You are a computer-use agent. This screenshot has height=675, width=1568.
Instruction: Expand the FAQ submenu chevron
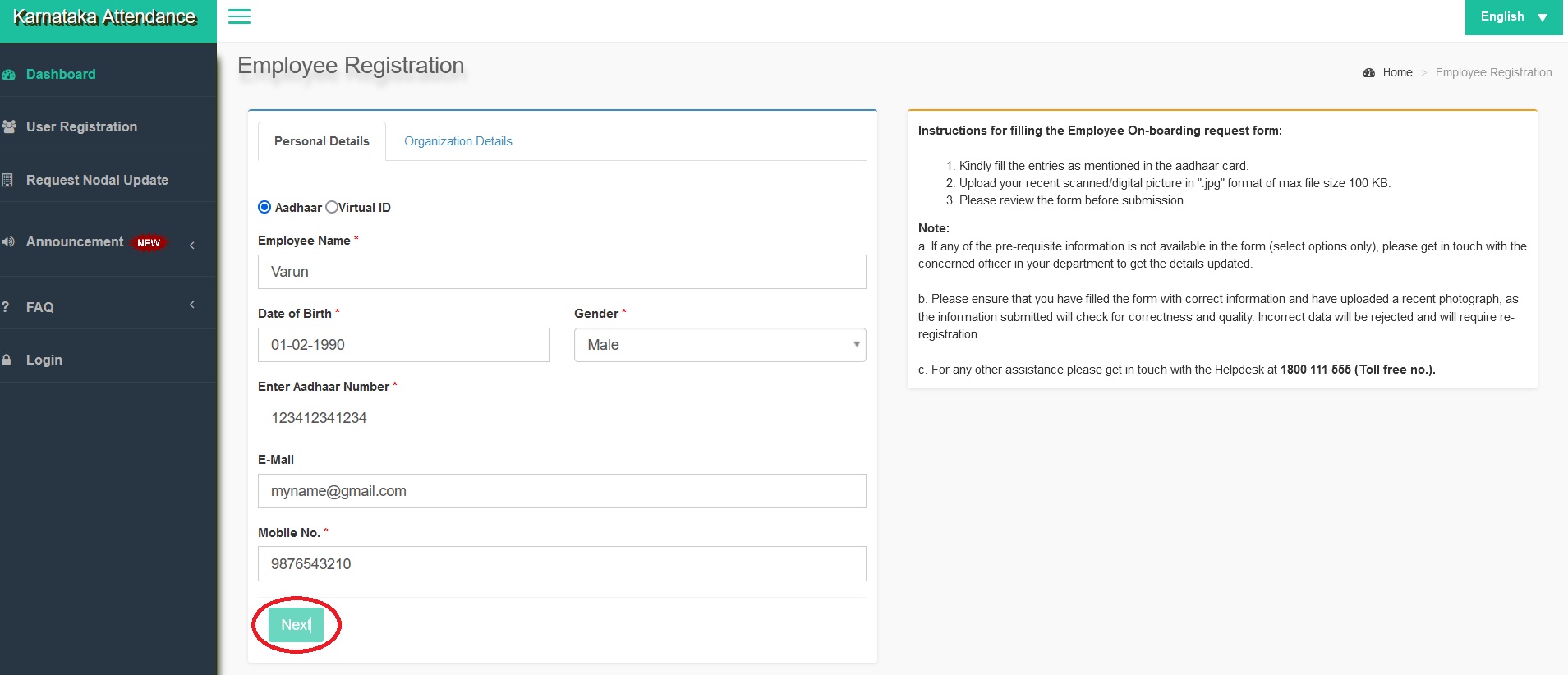point(192,305)
